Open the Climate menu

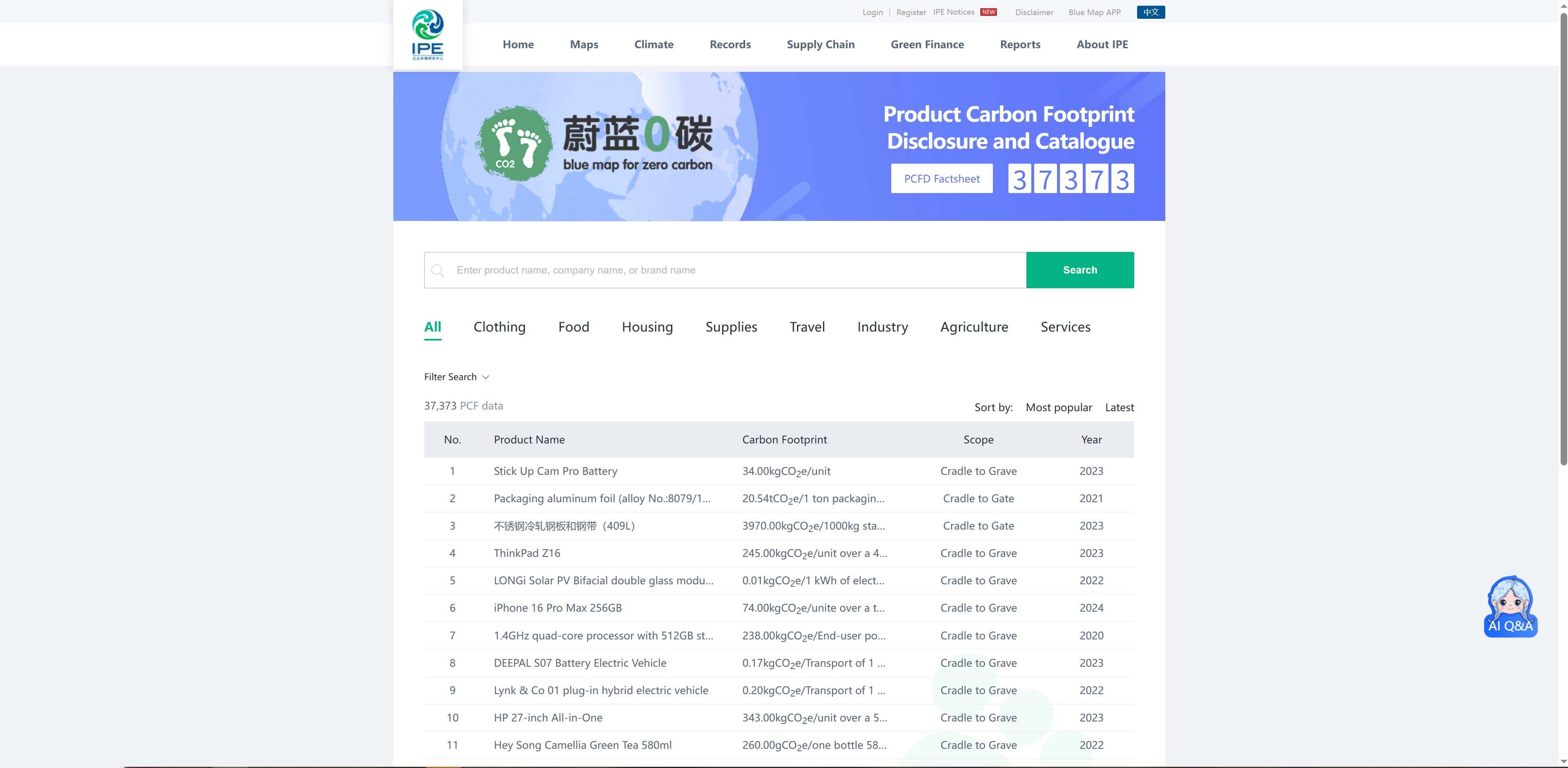(654, 45)
